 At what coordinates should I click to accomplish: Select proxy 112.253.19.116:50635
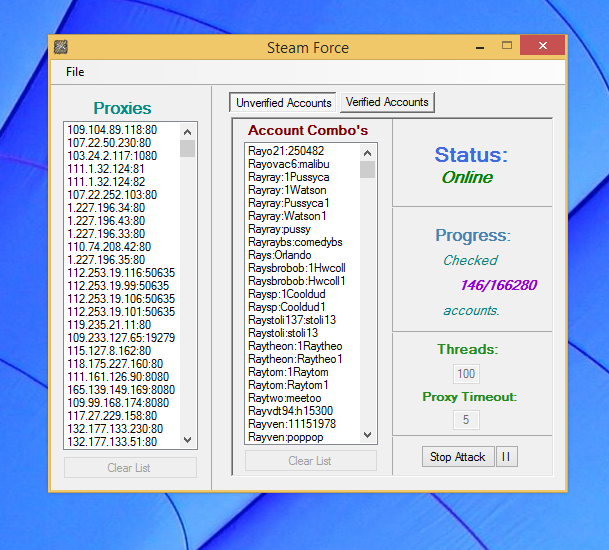click(121, 273)
